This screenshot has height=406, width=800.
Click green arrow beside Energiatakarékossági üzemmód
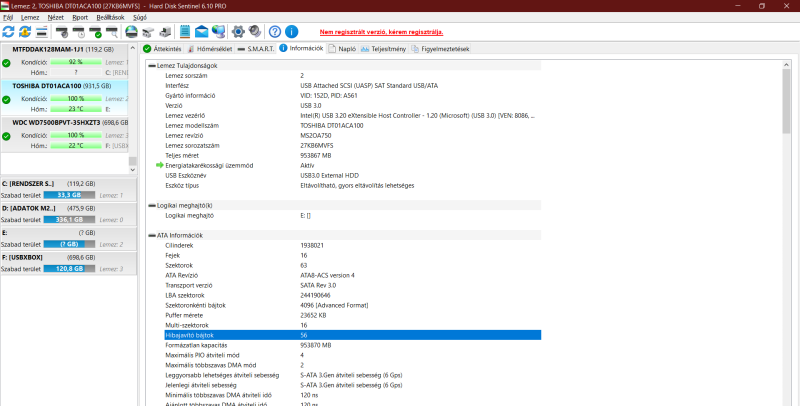(x=160, y=165)
